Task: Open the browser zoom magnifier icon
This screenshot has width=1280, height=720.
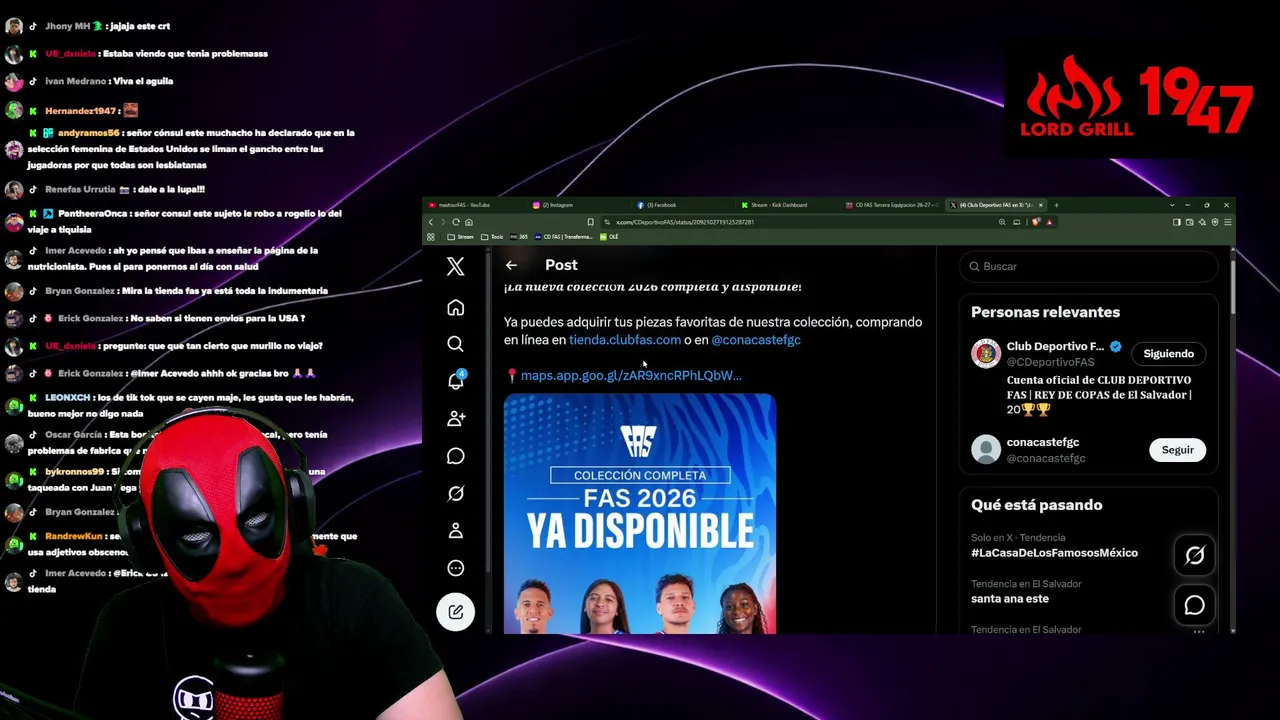Action: pos(1002,222)
